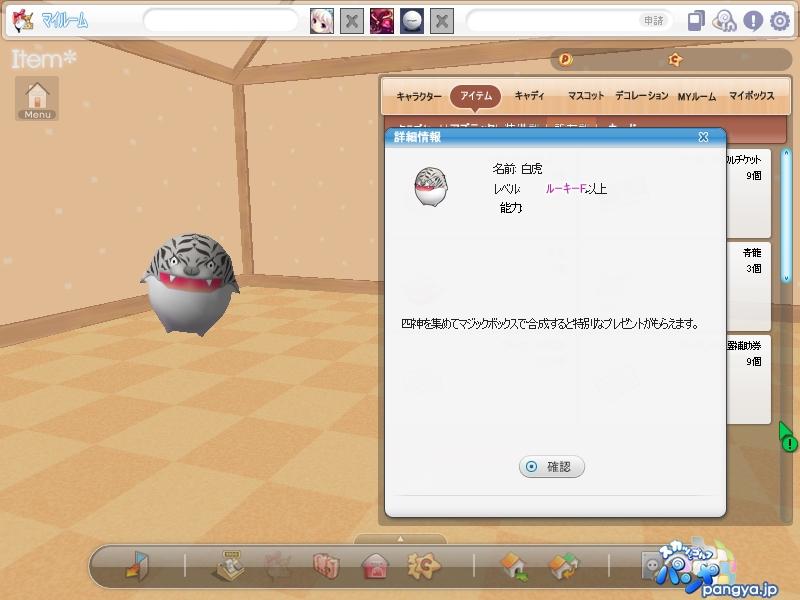Click the ルーキーF以上 level text

[x=576, y=189]
